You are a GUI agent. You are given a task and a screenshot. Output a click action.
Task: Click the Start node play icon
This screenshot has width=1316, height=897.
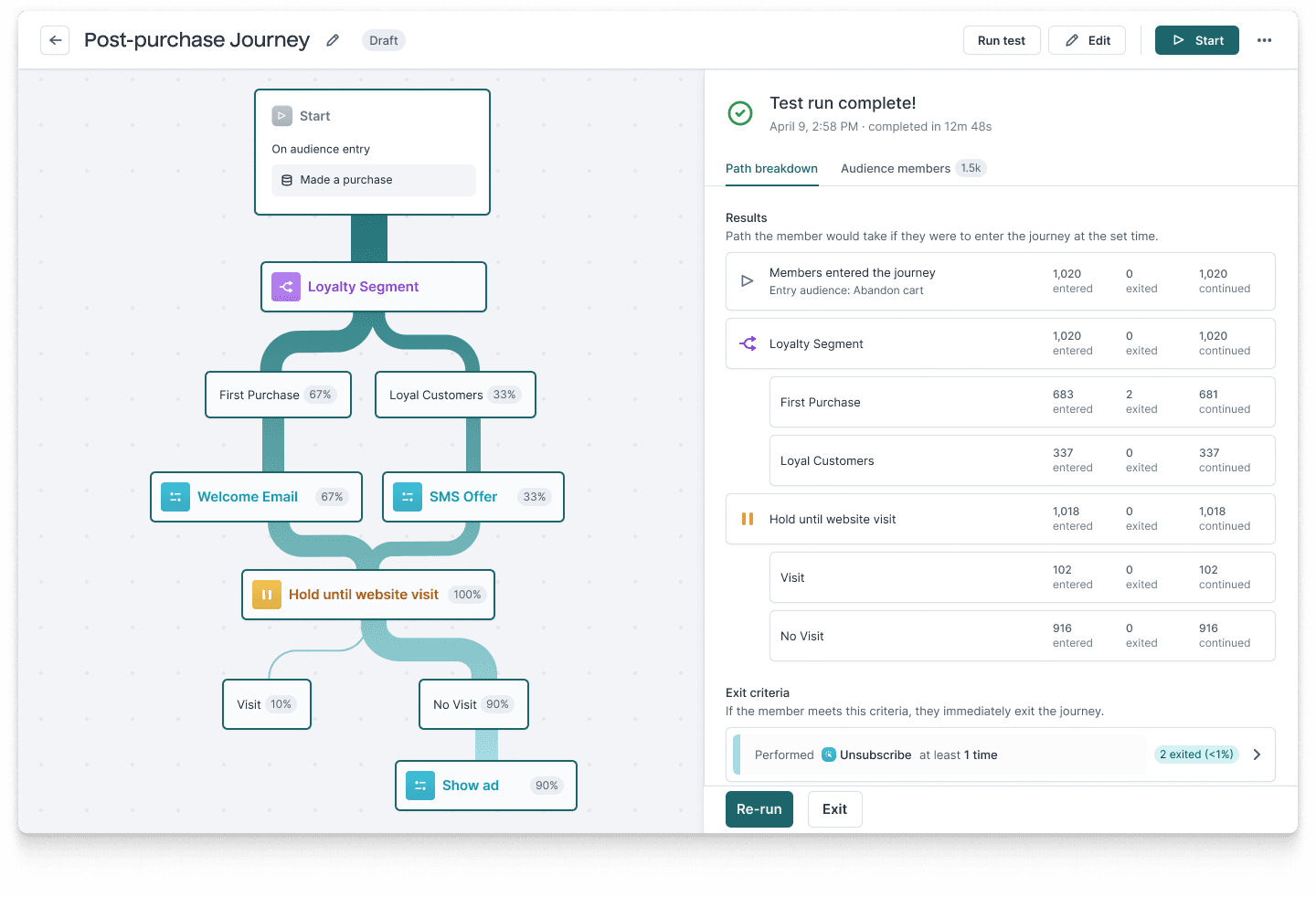click(282, 116)
